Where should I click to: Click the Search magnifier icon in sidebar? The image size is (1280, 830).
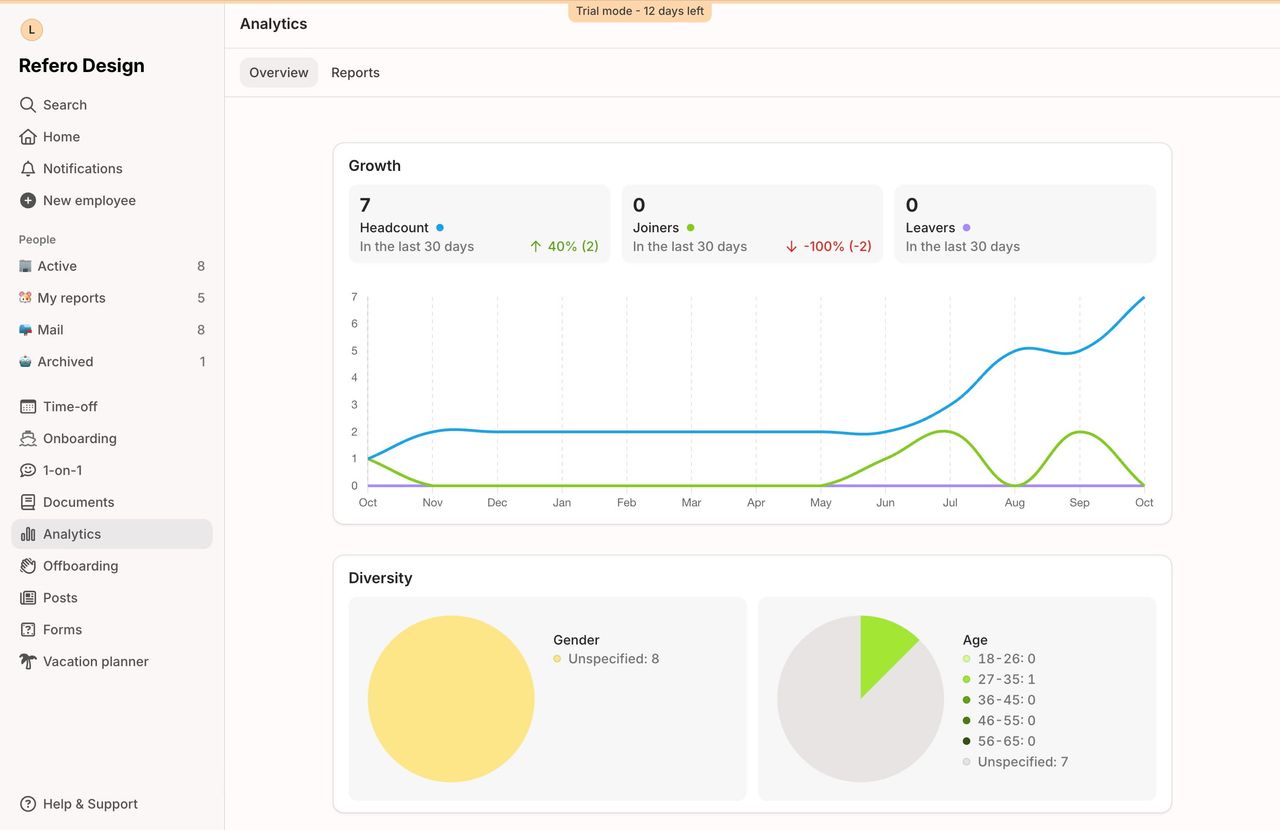click(28, 105)
